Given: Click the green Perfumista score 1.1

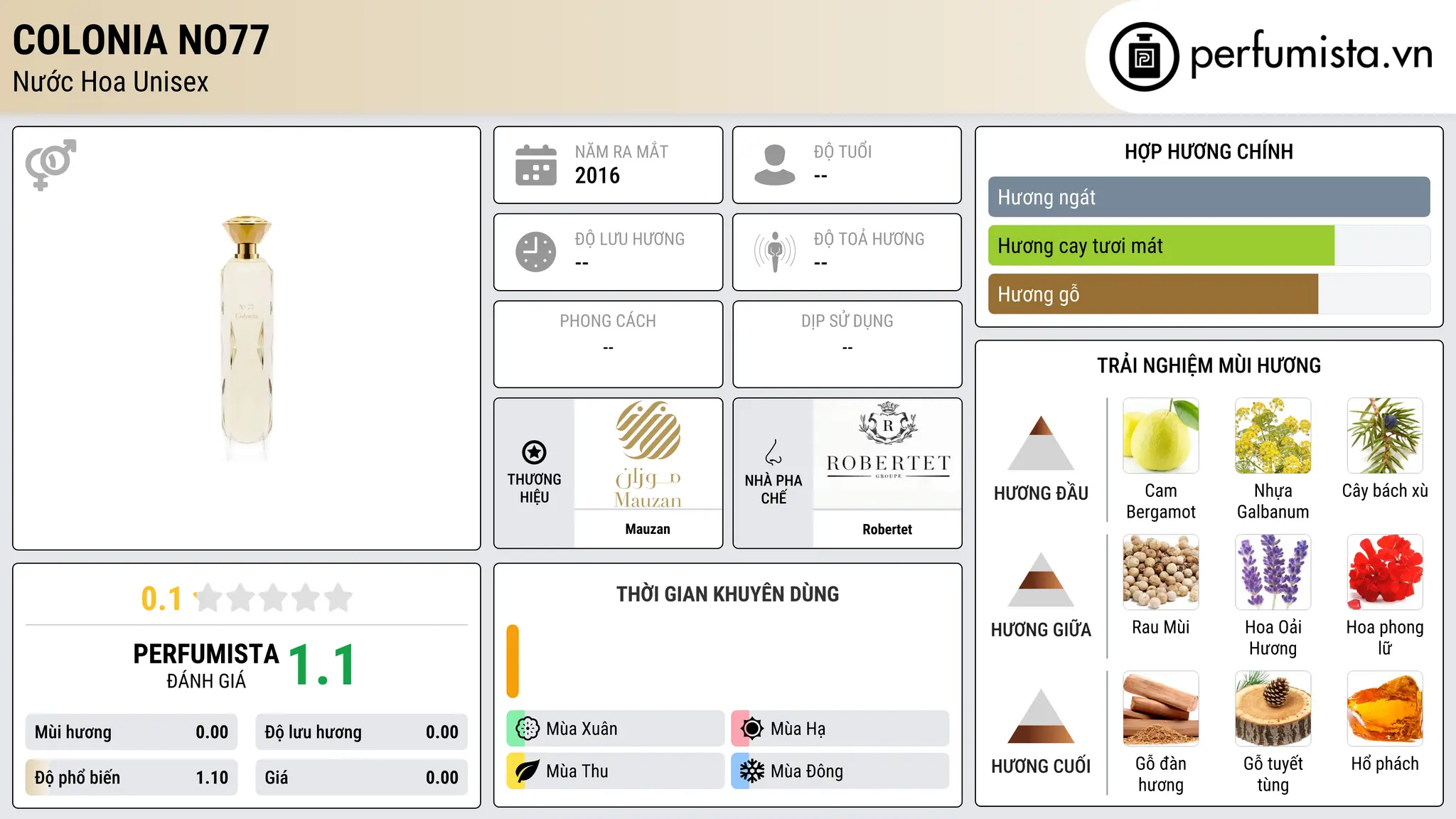Looking at the screenshot, I should 322,665.
